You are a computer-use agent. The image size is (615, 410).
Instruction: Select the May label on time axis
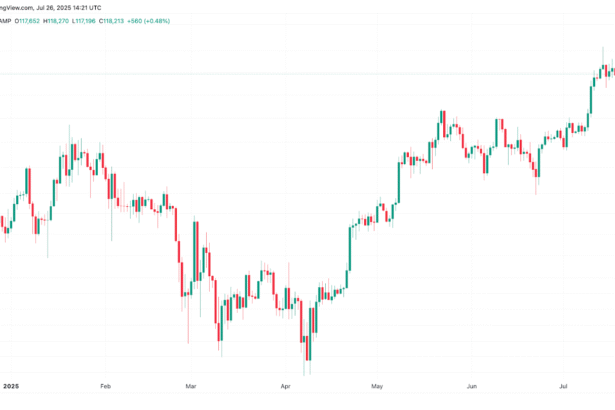click(x=377, y=383)
